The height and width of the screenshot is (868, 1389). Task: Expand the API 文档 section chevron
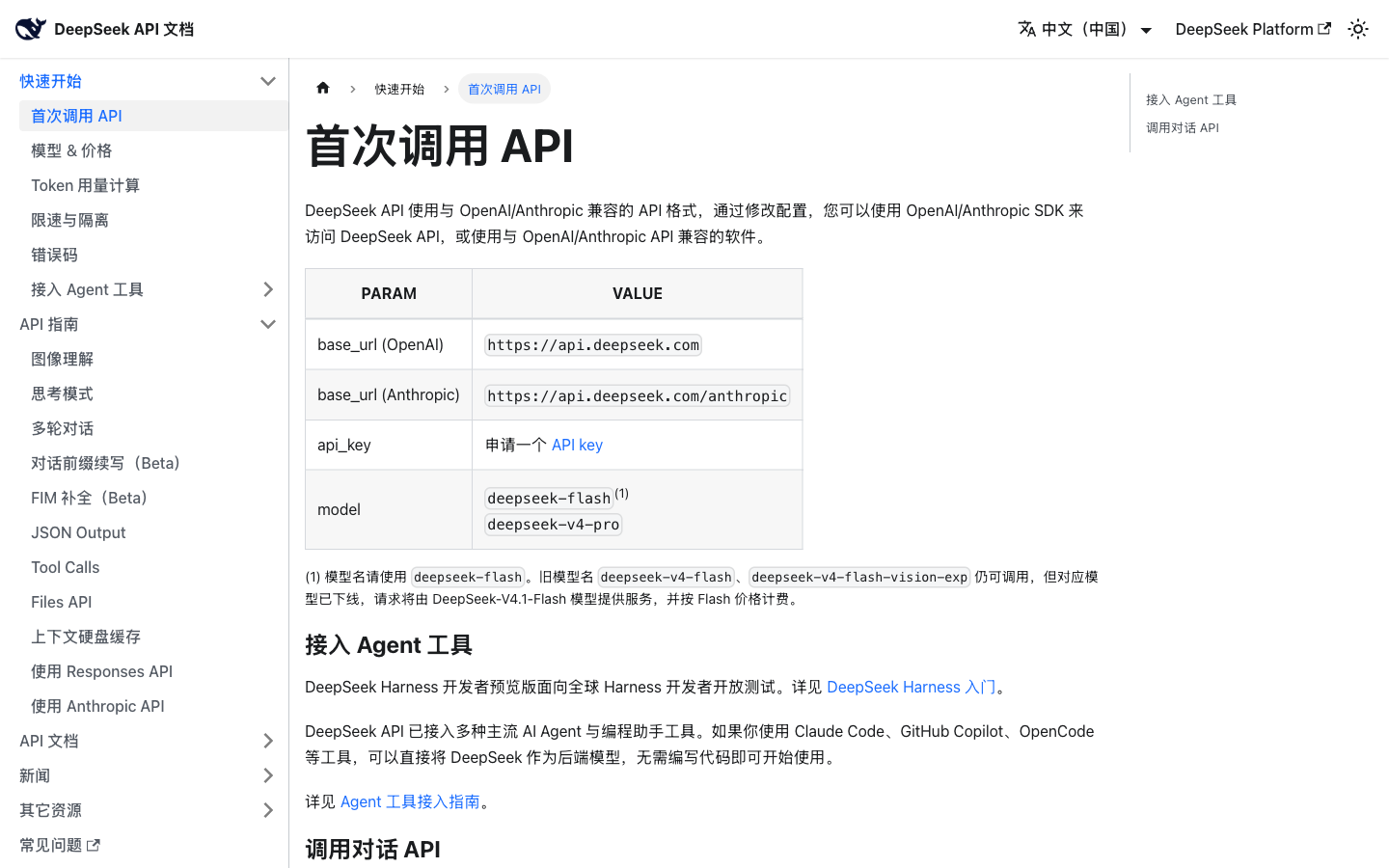pos(268,741)
